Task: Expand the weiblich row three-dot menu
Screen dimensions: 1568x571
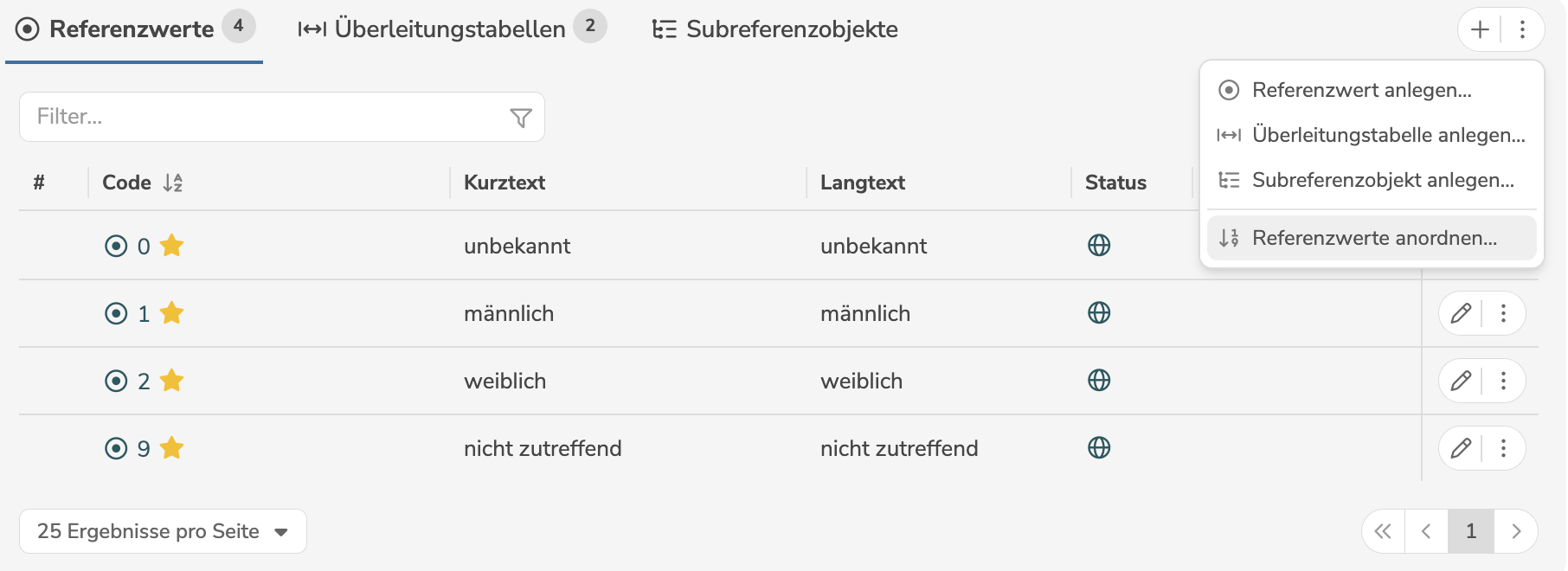Action: point(1503,381)
